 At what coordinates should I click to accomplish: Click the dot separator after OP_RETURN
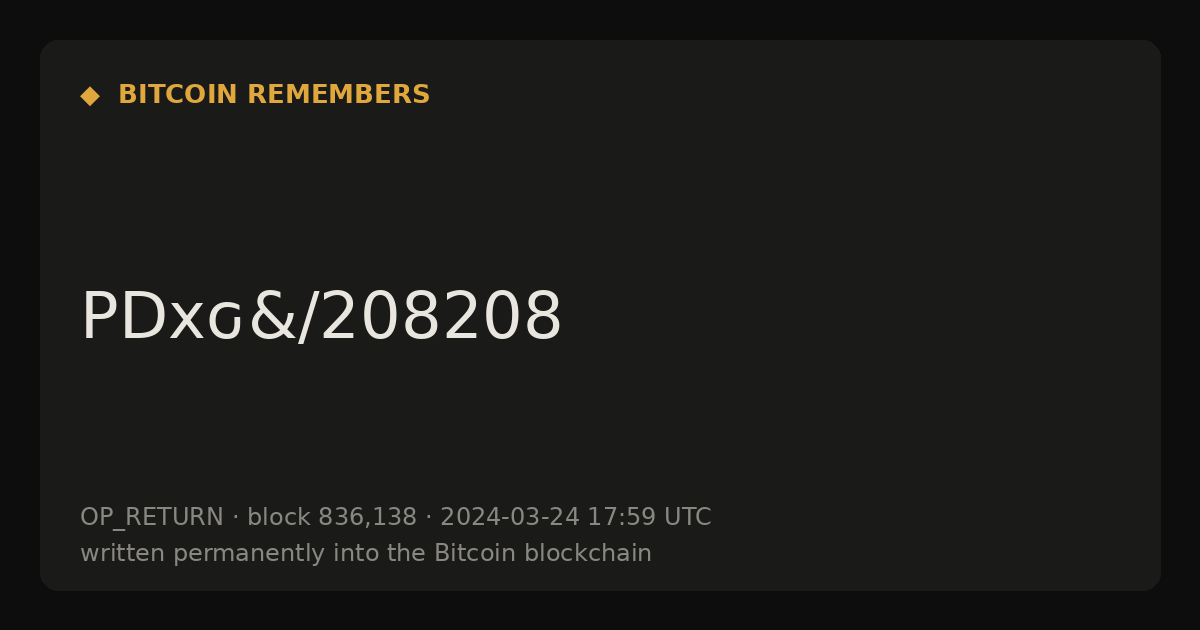click(x=236, y=518)
